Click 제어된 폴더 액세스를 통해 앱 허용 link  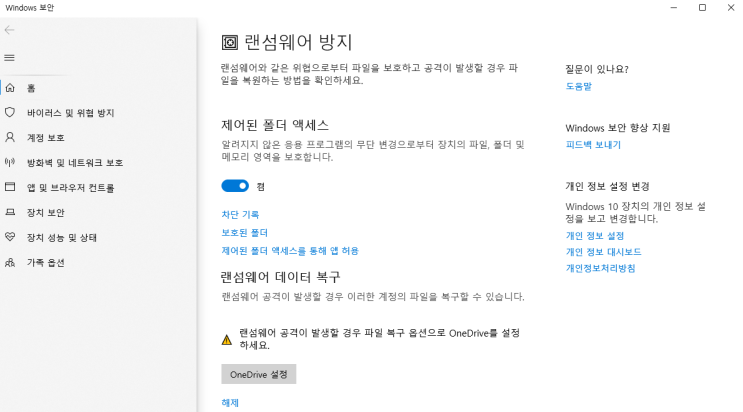coord(290,250)
